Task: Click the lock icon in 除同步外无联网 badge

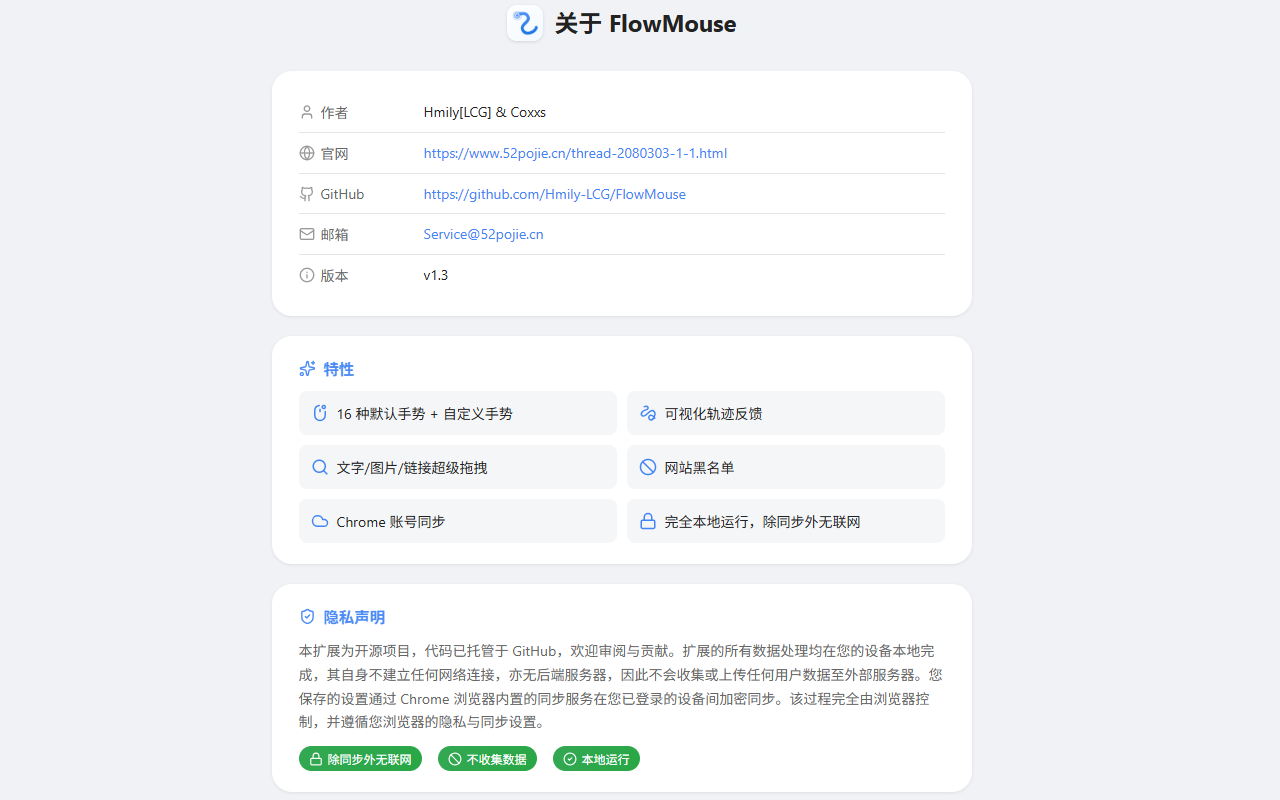Action: point(316,759)
